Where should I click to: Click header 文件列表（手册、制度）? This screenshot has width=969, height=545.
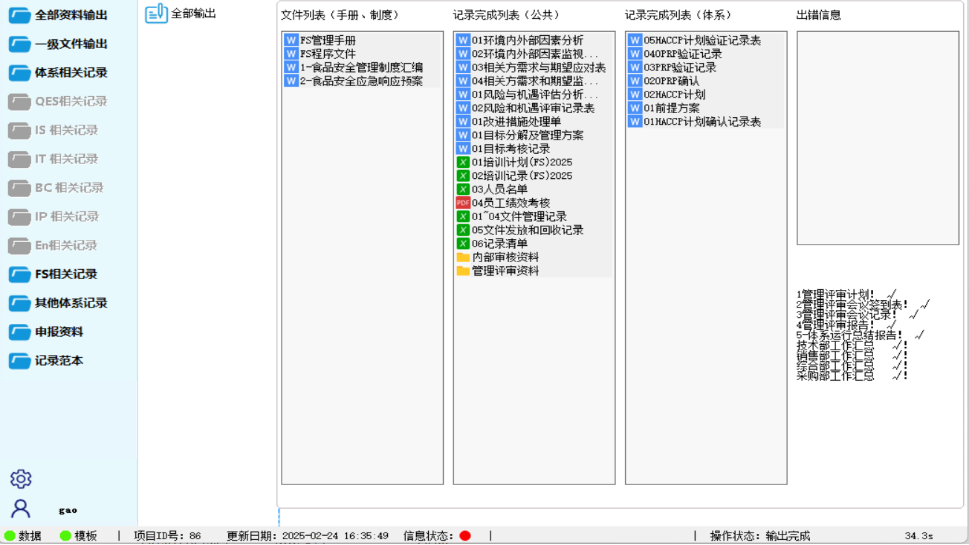point(342,15)
